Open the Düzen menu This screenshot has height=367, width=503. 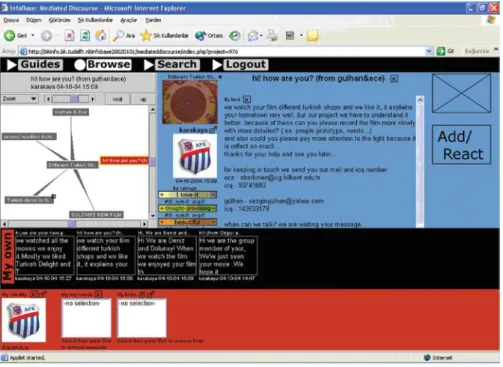tap(34, 20)
